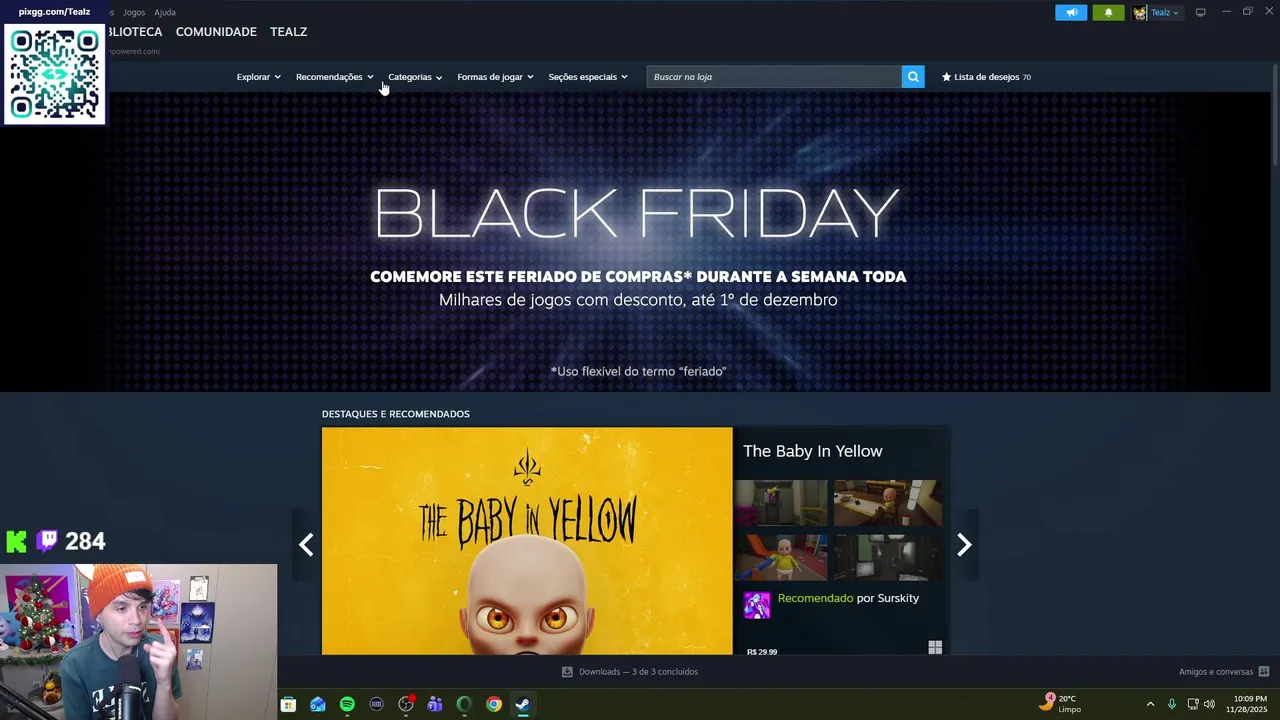Screen dimensions: 1280x720
Task: Click the Steam taskbar icon
Action: pos(522,704)
